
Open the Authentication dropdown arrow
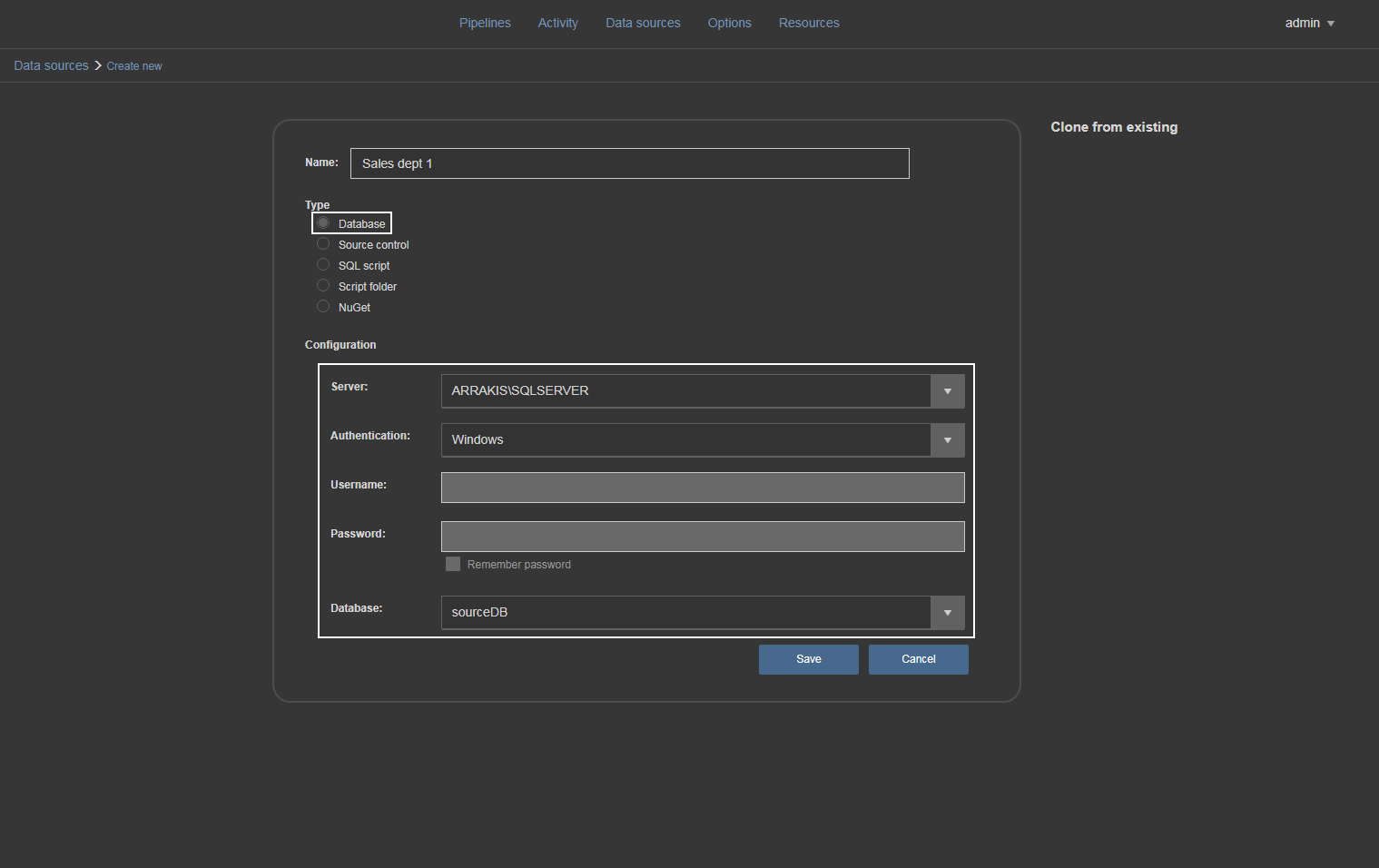point(947,440)
